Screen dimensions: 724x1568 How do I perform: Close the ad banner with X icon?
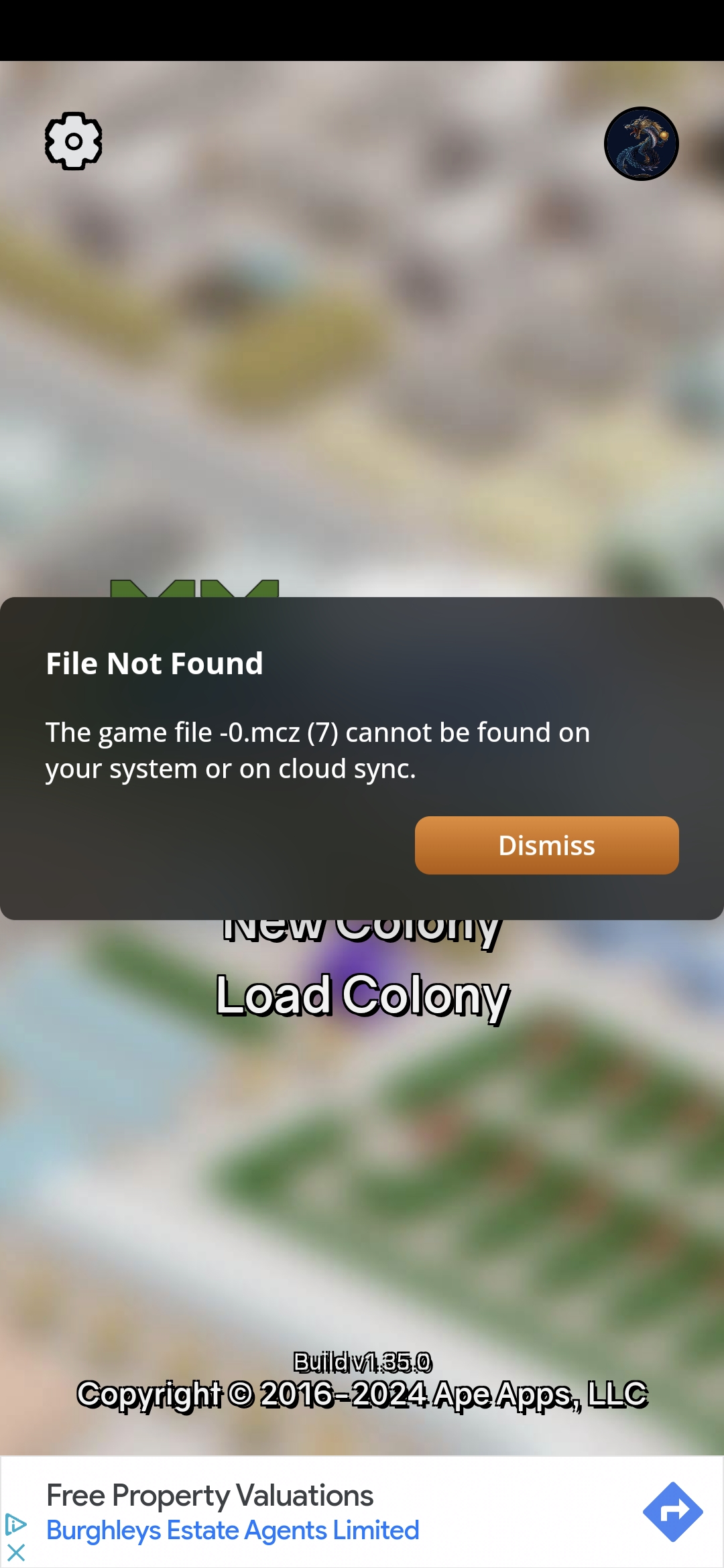(x=15, y=1553)
